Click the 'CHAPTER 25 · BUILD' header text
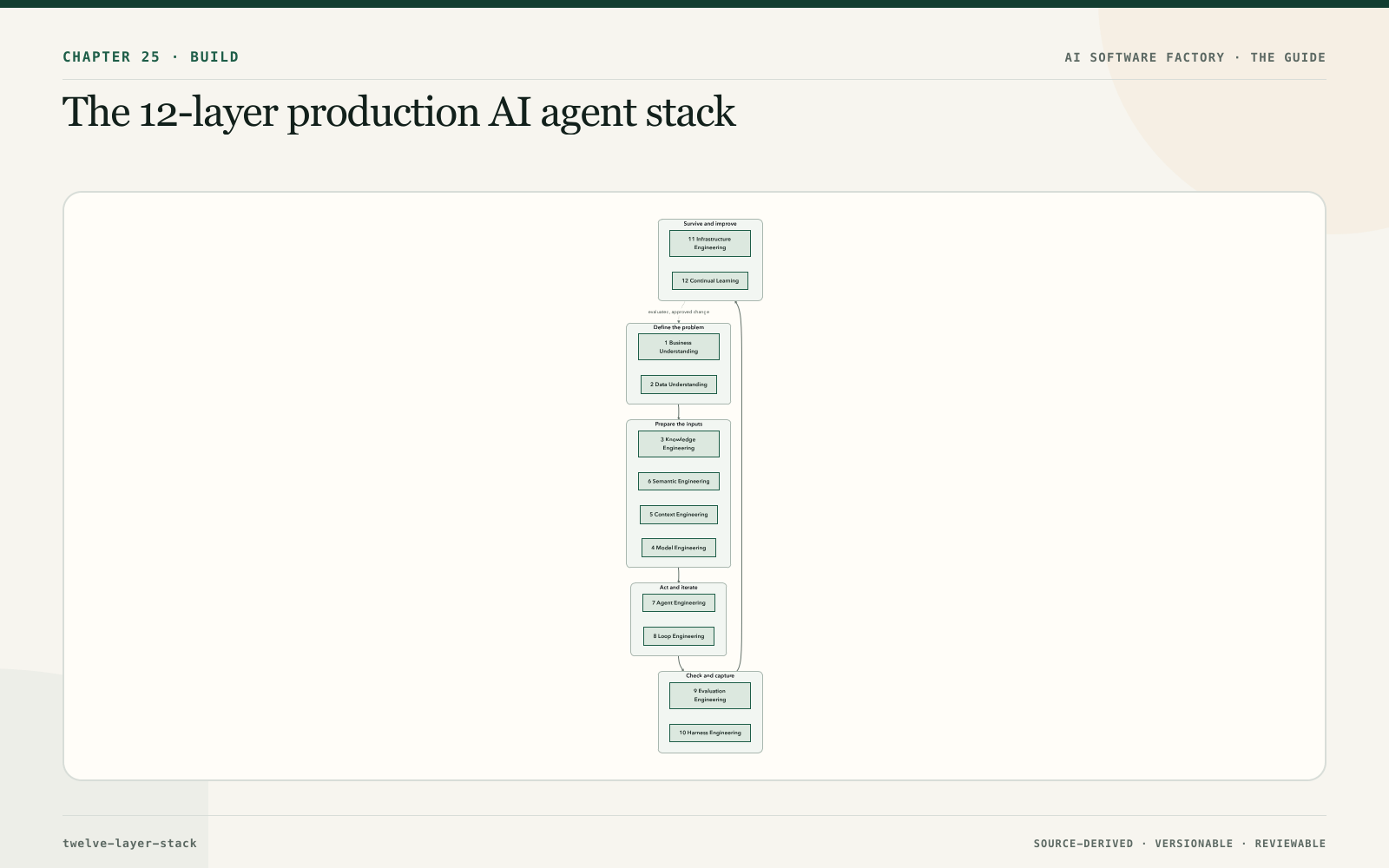This screenshot has height=868, width=1389. click(x=150, y=57)
